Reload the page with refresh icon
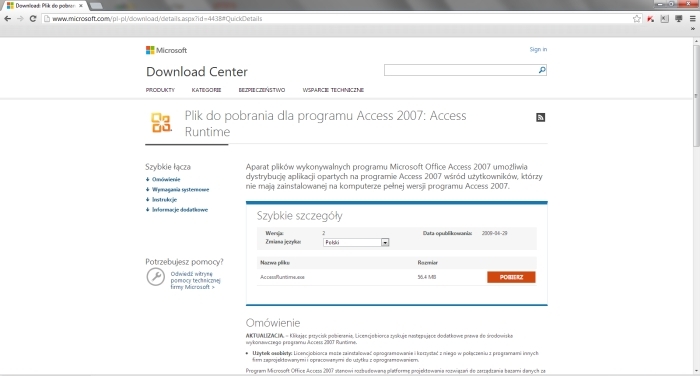Viewport: 700px width, 376px height. [x=33, y=19]
